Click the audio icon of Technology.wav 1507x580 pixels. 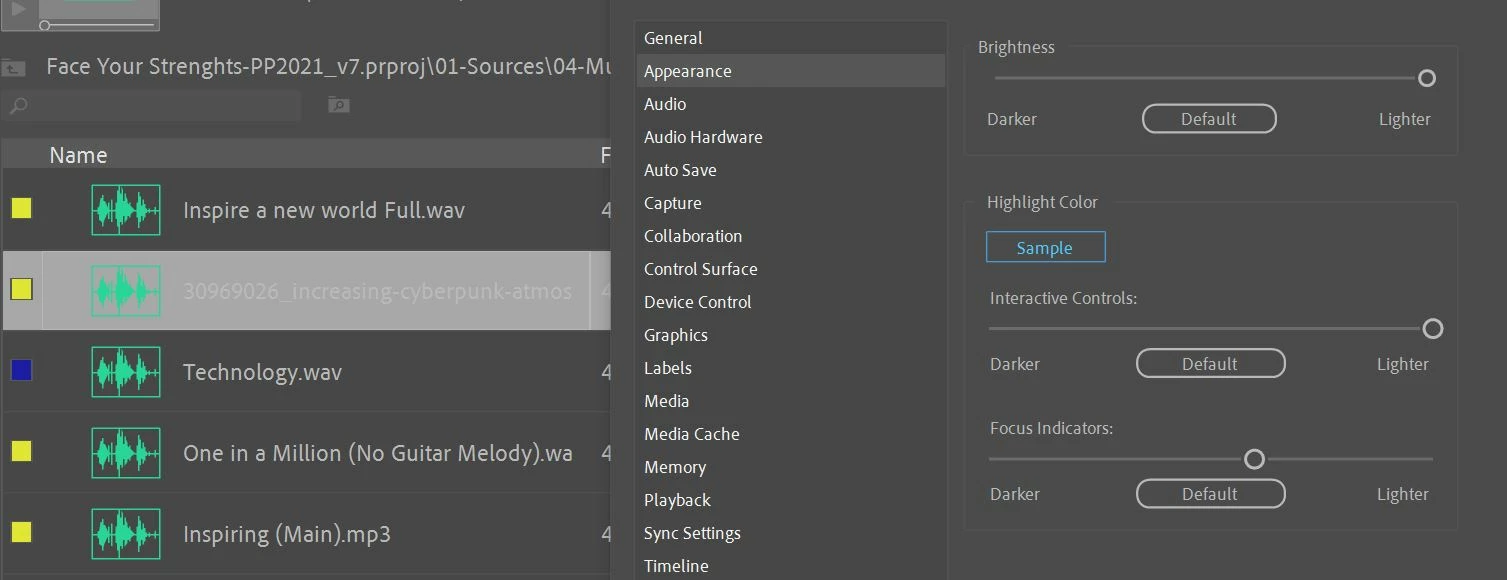126,372
